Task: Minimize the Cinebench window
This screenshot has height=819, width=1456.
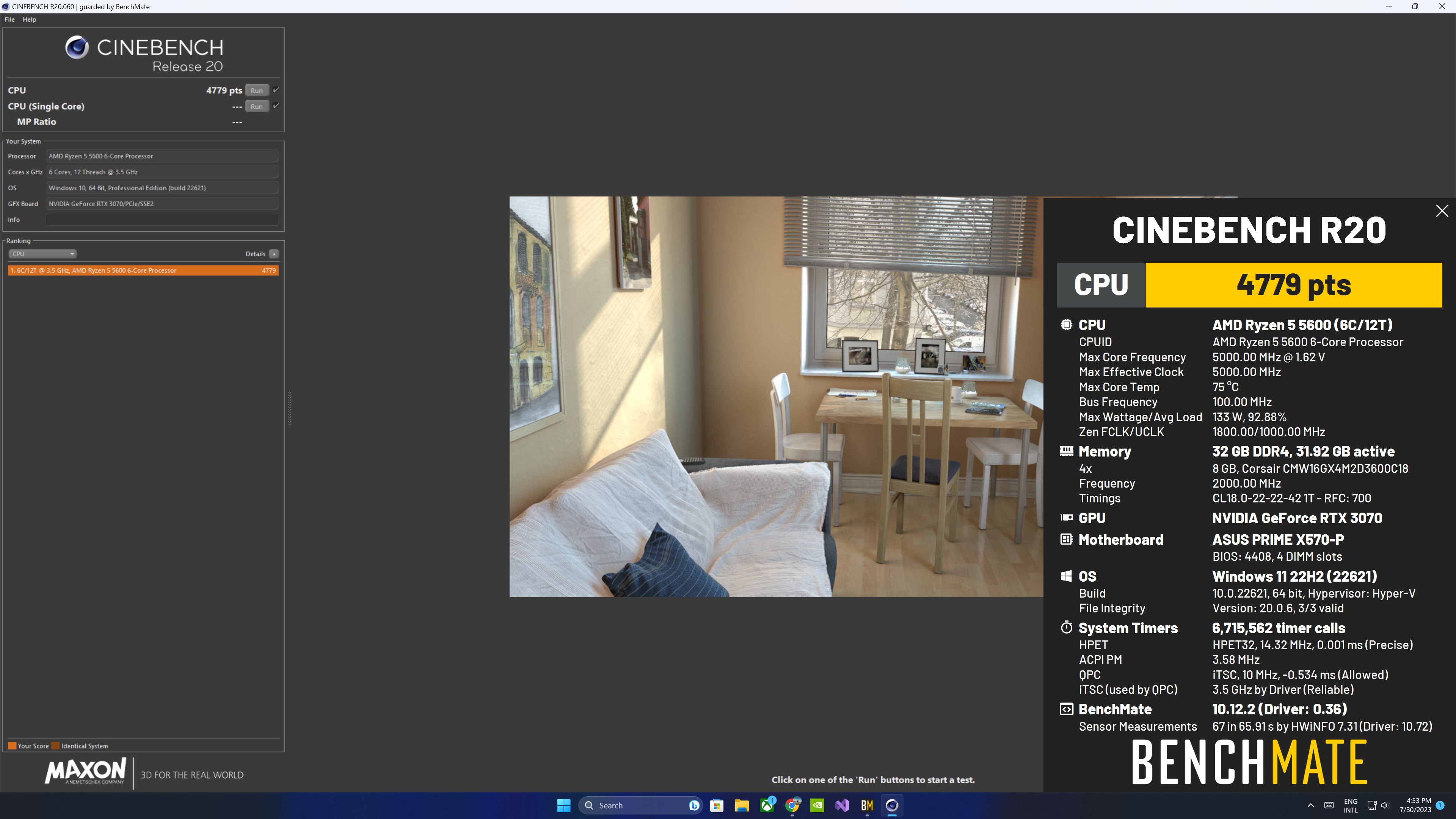Action: [1389, 6]
